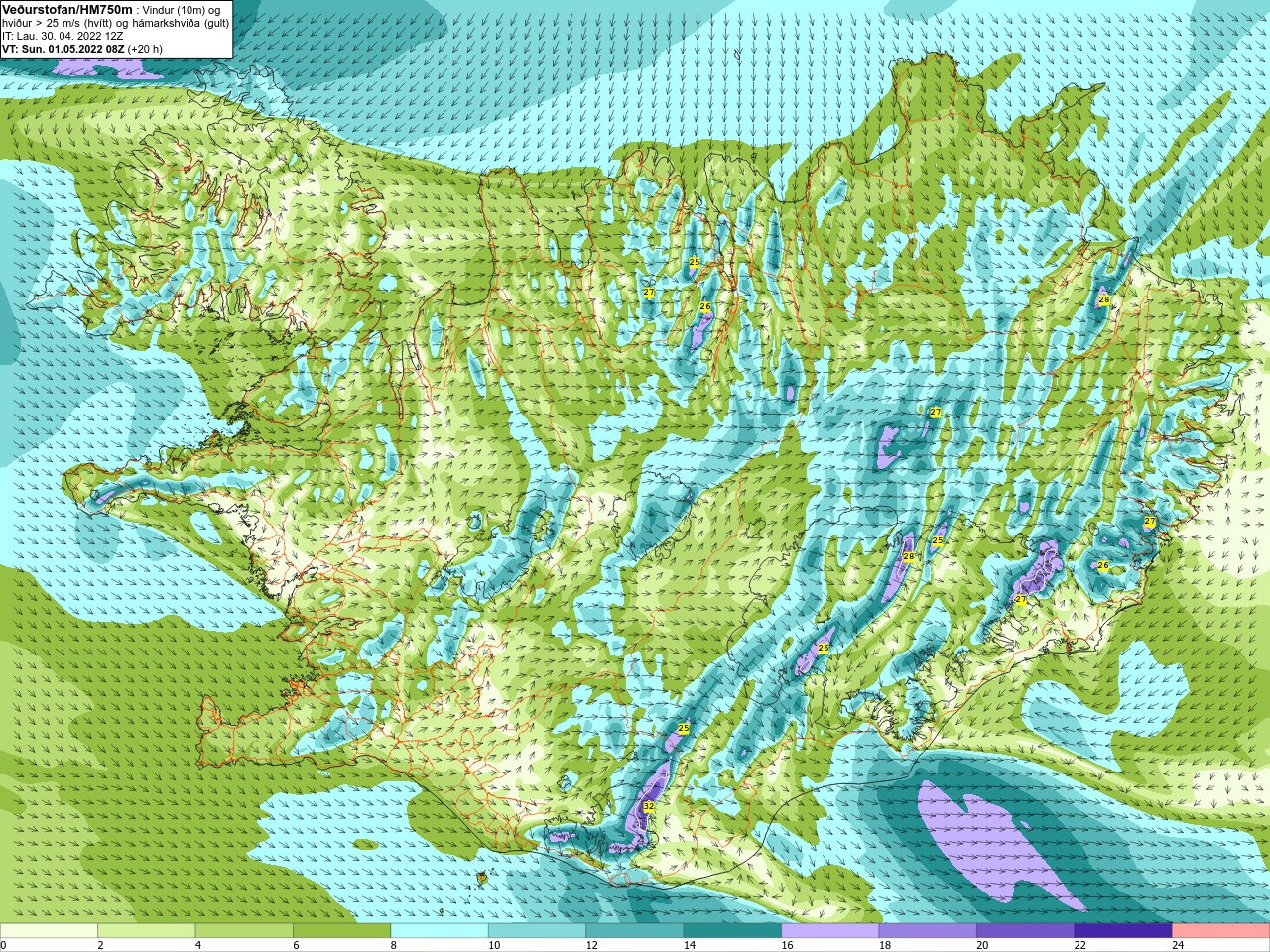Viewport: 1270px width, 952px height.
Task: Select the light yellow-green 2–4 m/s legend swatch
Action: coord(147,931)
